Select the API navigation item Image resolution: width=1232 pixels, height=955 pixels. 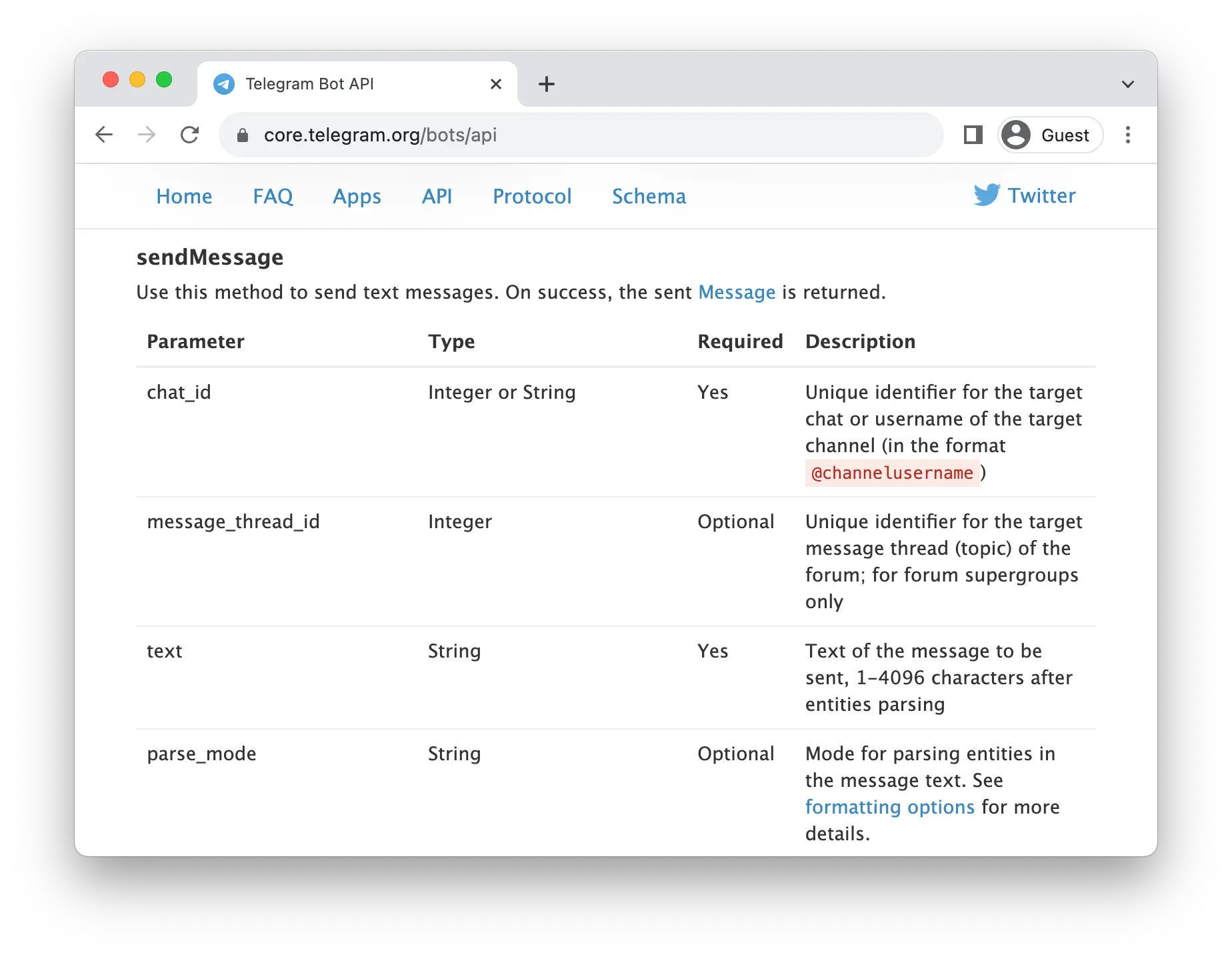tap(437, 196)
